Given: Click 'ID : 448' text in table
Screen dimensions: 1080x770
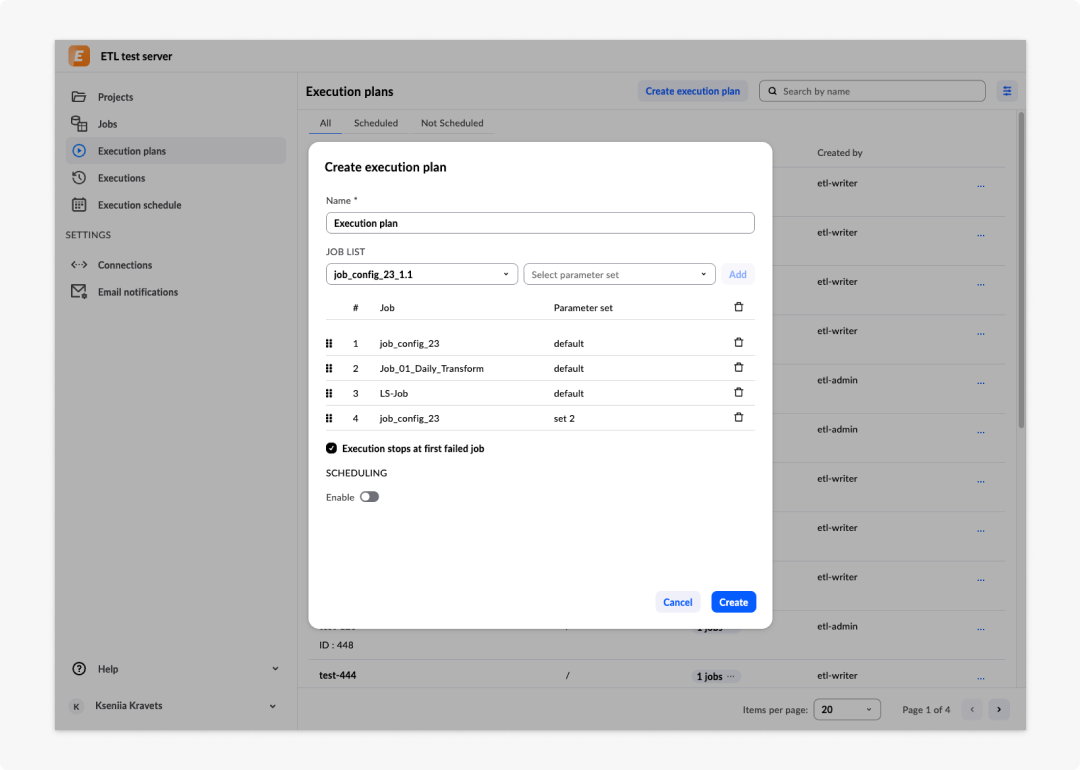Looking at the screenshot, I should click(336, 645).
